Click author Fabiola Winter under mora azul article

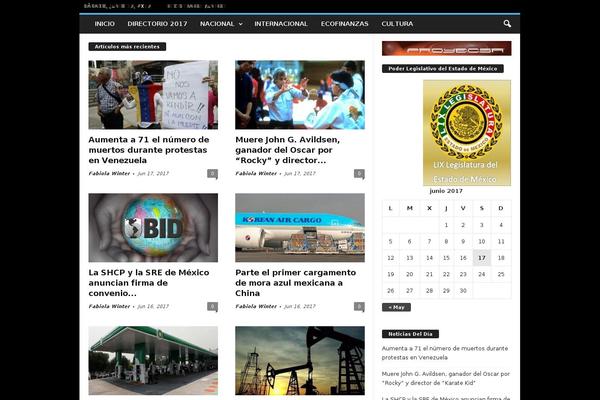coord(256,306)
